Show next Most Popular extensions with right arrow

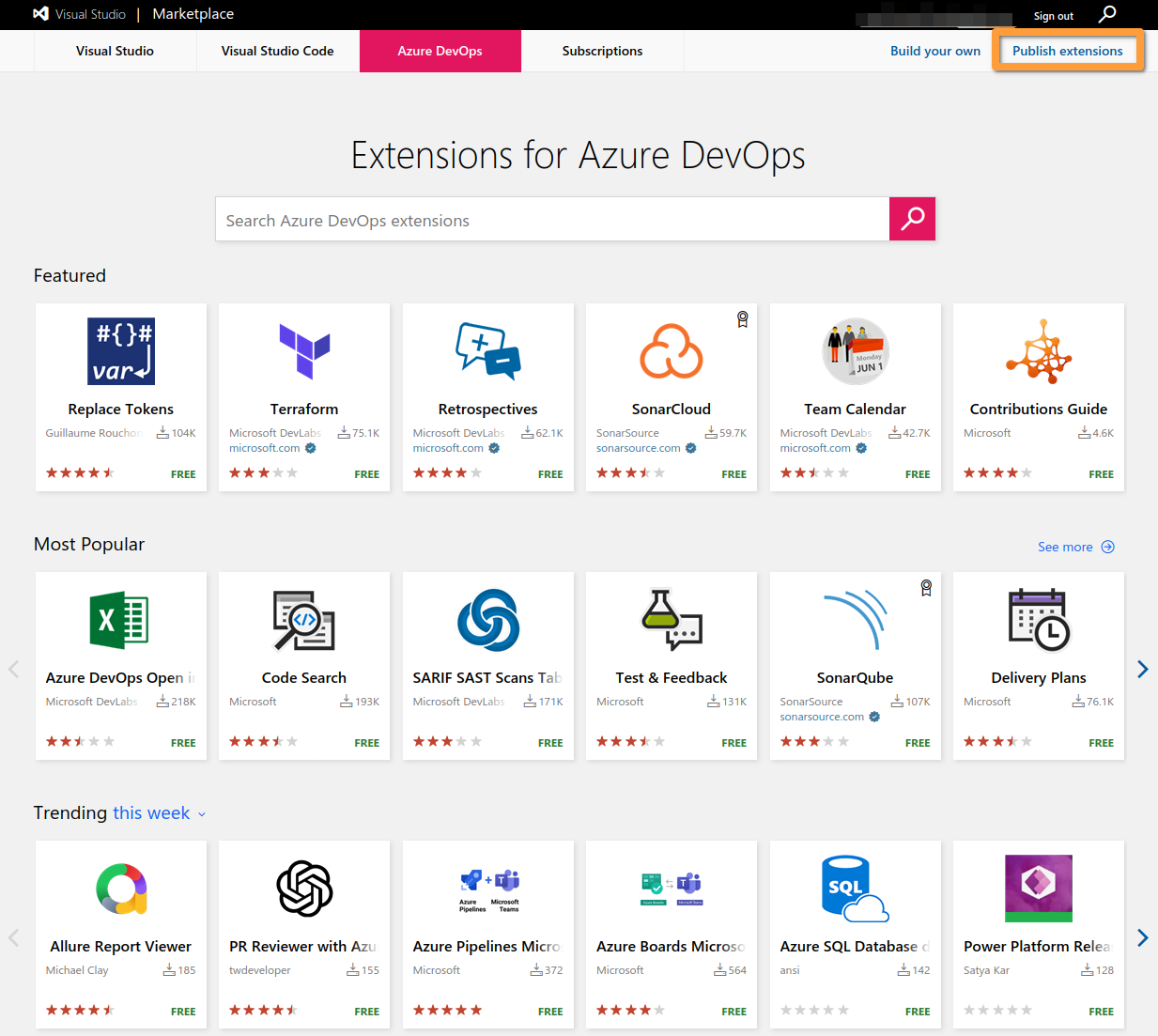tap(1143, 669)
